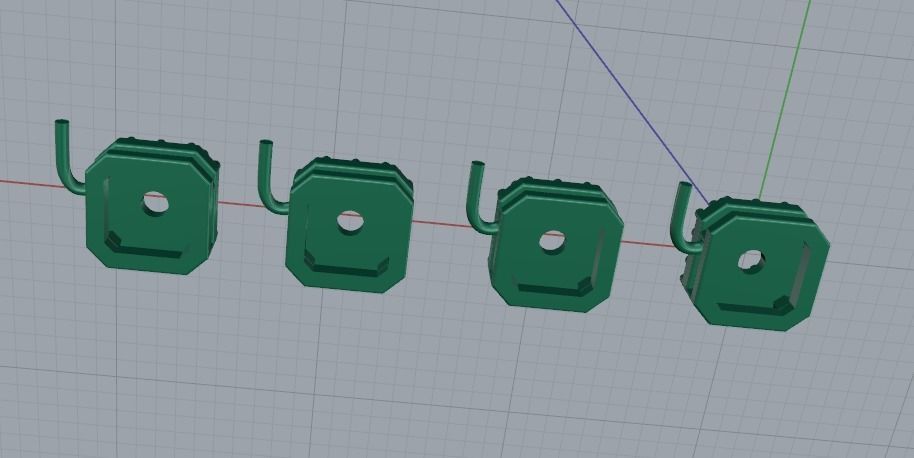Image resolution: width=914 pixels, height=458 pixels.
Task: Pick the curved pipe on leftmost block
Action: [69, 157]
